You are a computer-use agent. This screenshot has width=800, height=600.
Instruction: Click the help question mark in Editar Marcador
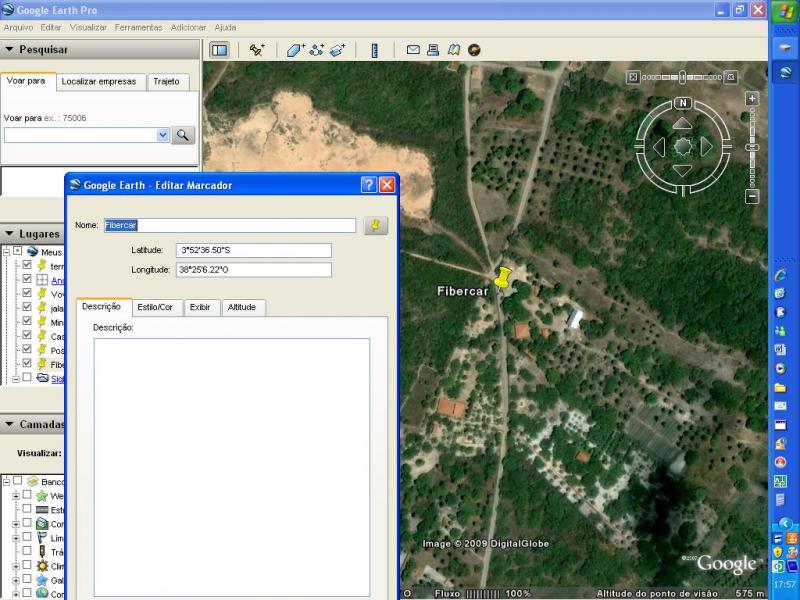368,185
